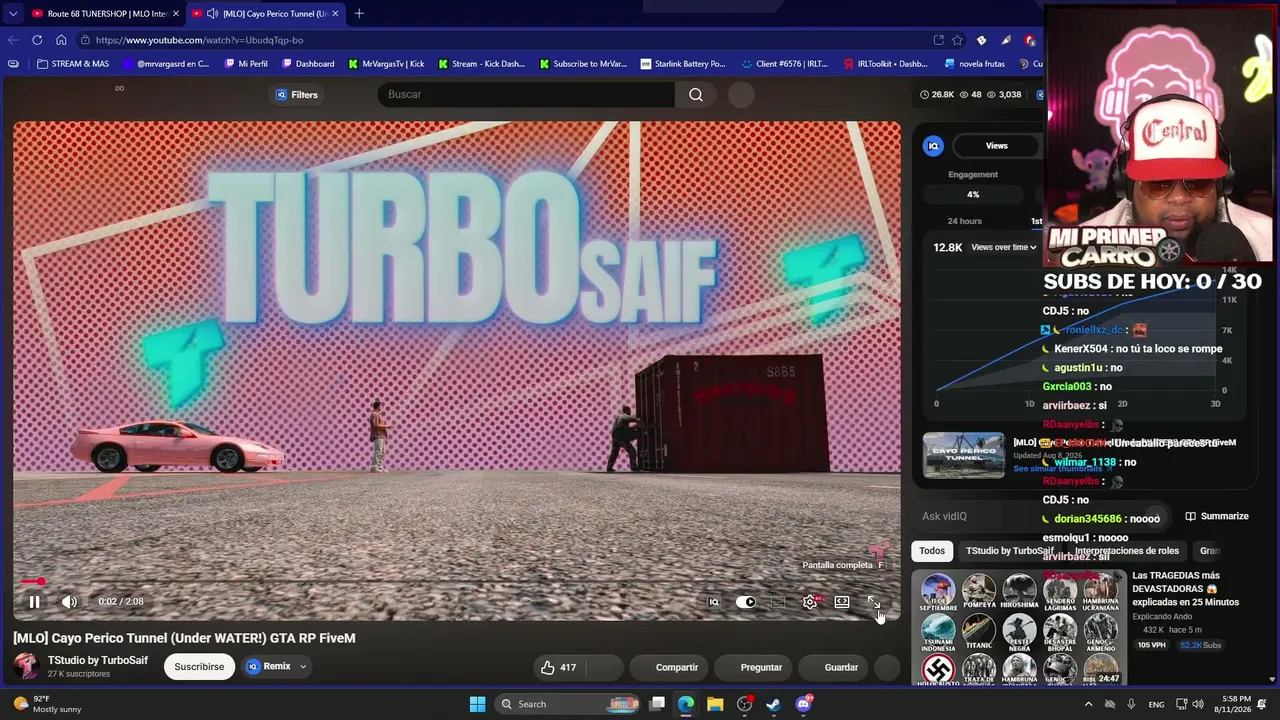1280x720 pixels.
Task: Click the YouTube URL address bar
Action: click(500, 40)
